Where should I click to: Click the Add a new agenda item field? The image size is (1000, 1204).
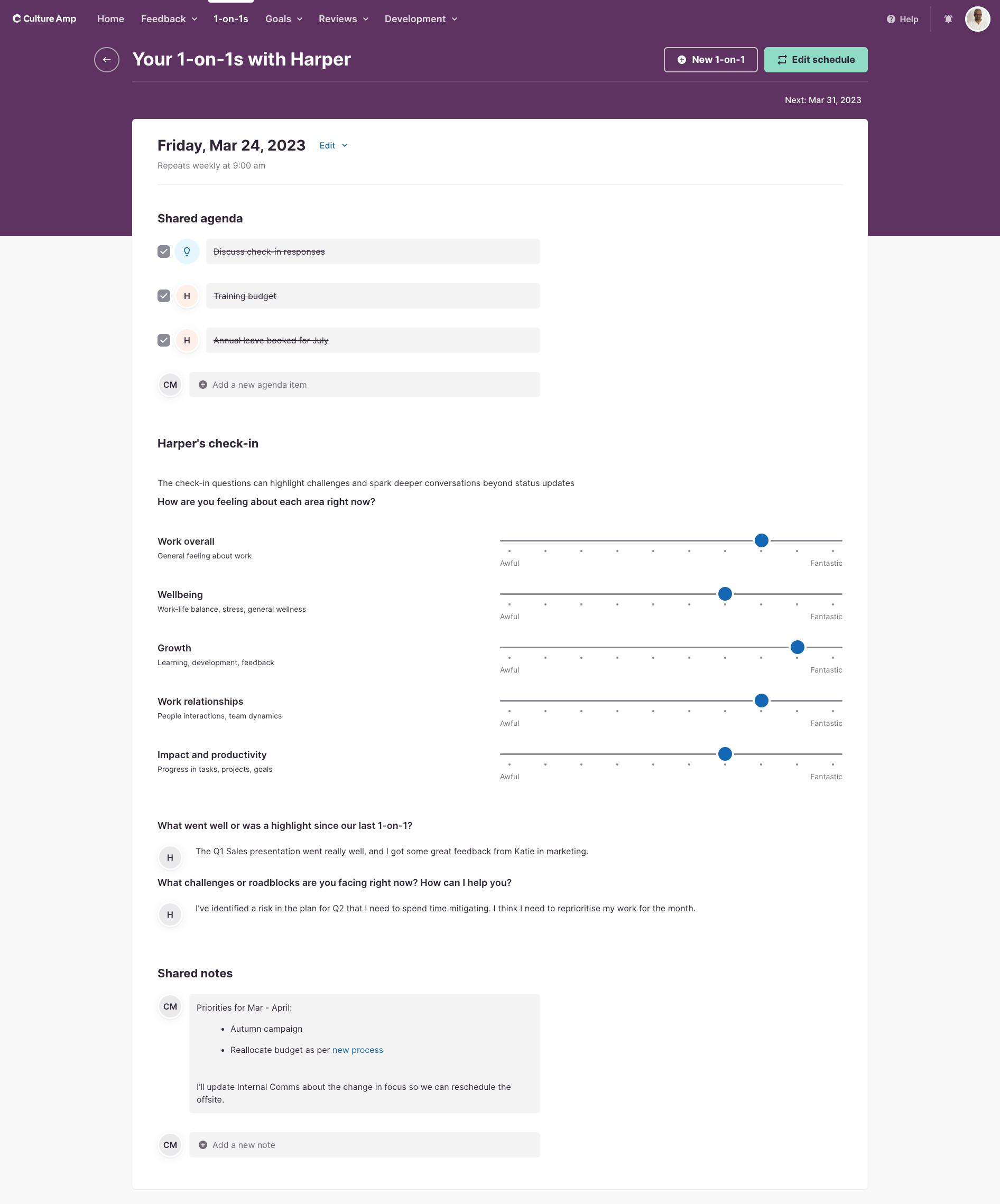pyautogui.click(x=364, y=385)
